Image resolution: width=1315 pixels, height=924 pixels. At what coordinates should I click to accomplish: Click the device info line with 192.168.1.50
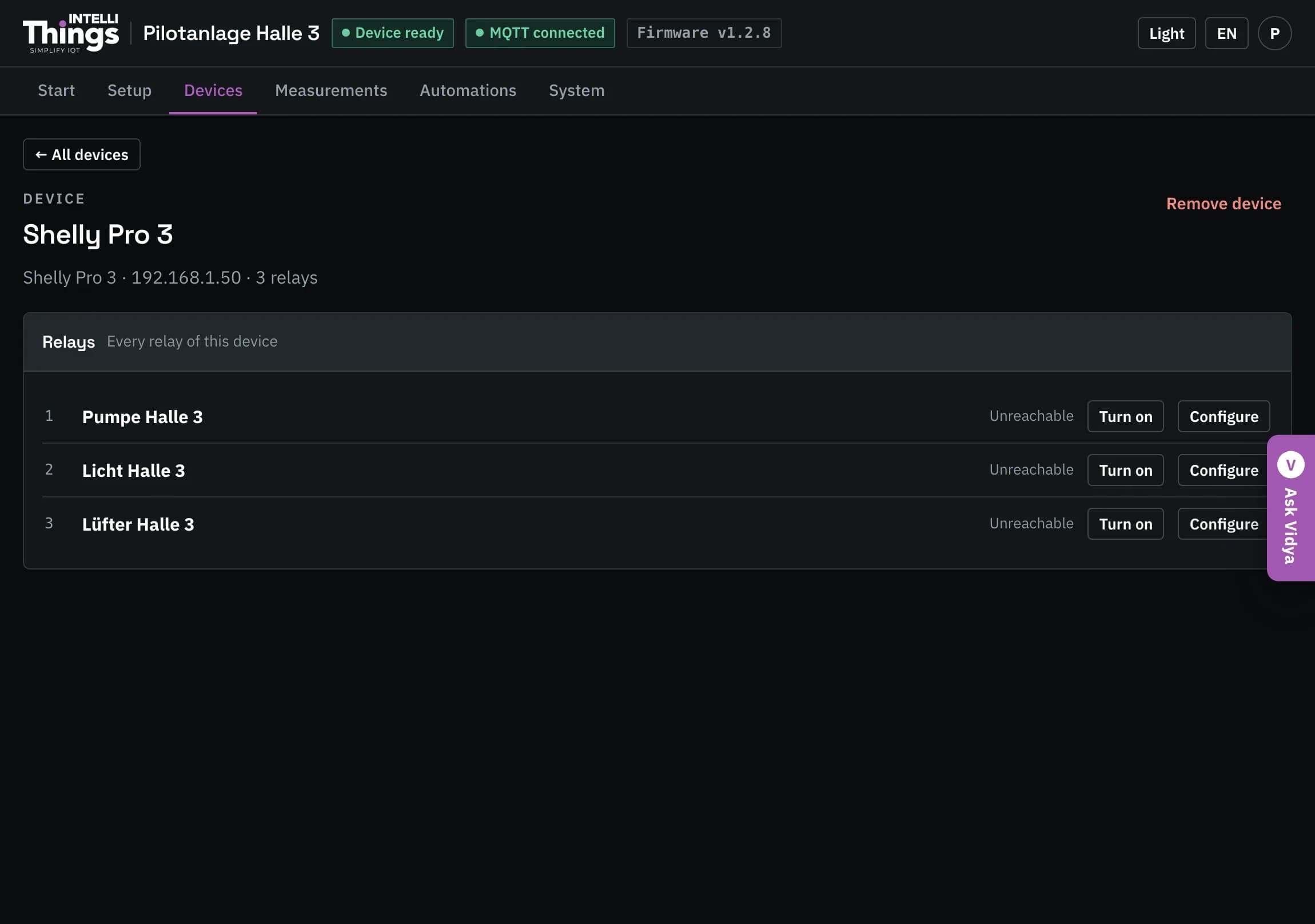coord(170,278)
